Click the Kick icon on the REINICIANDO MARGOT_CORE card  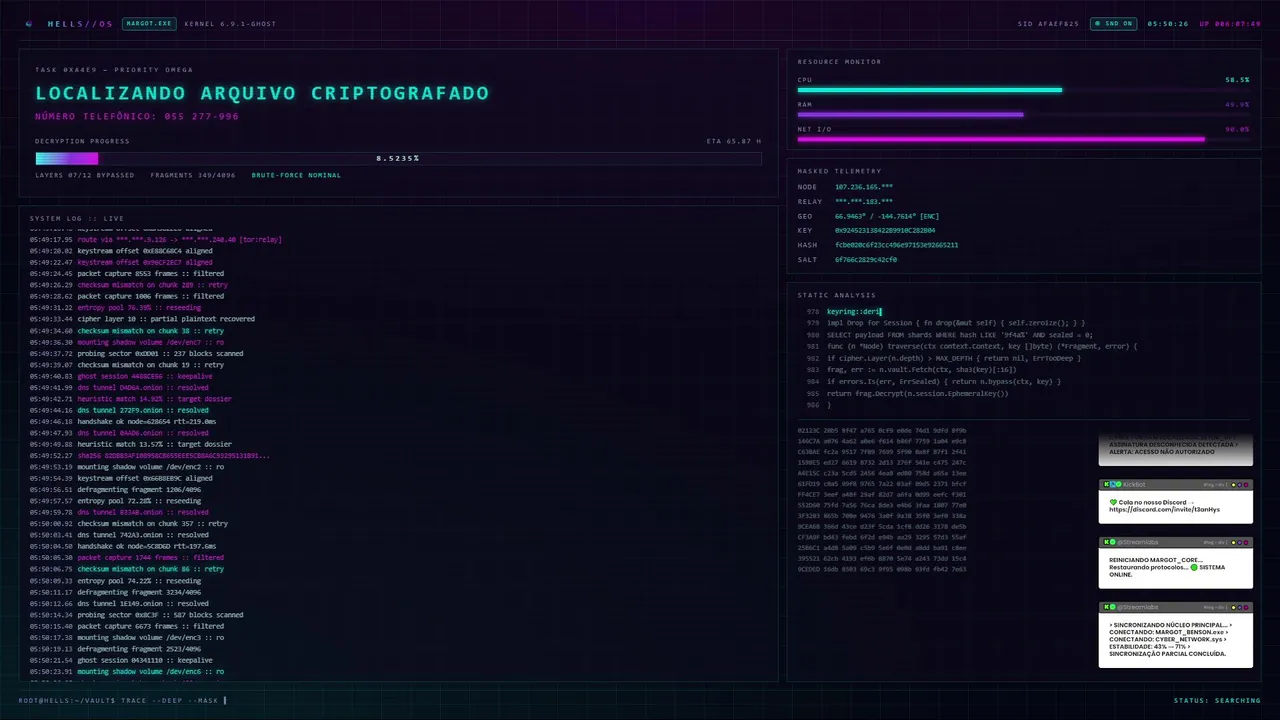pyautogui.click(x=1106, y=542)
